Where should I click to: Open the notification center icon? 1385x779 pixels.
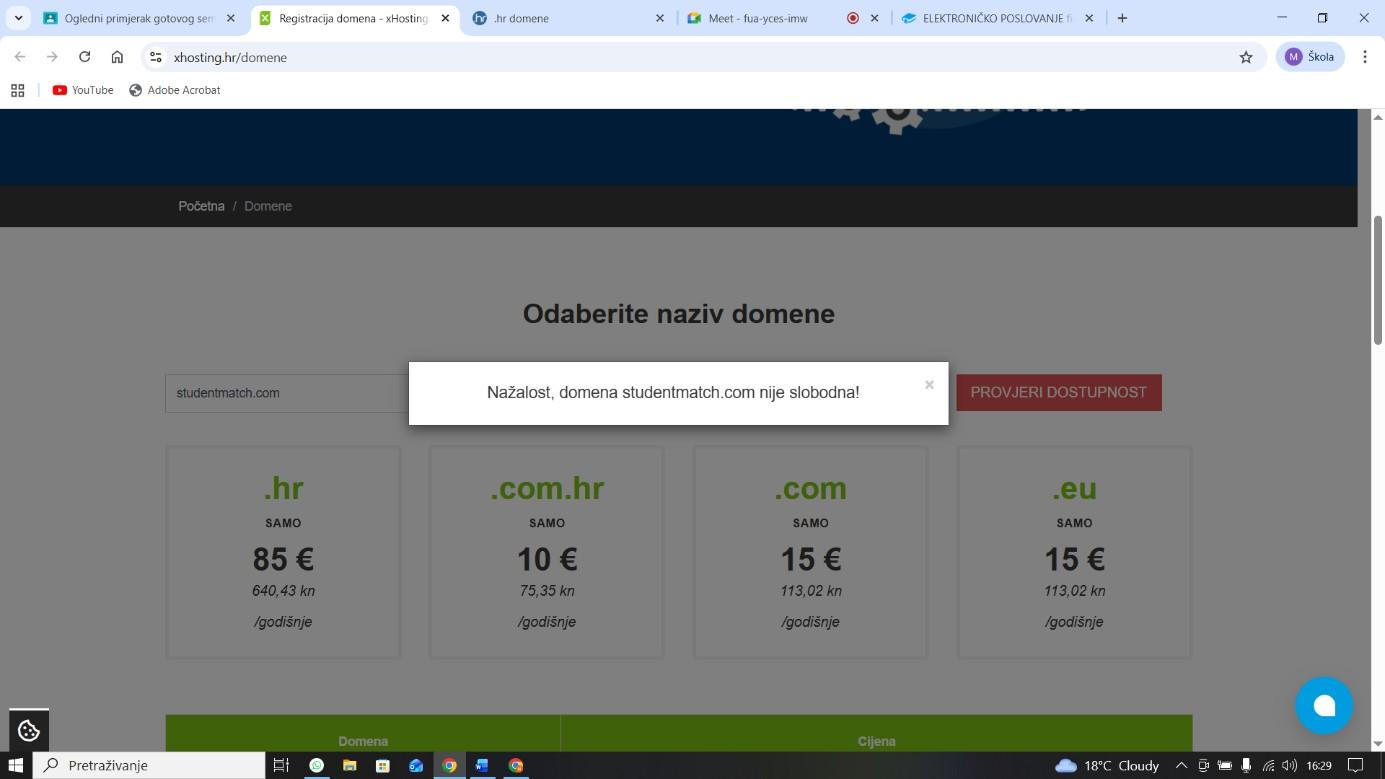(1356, 765)
